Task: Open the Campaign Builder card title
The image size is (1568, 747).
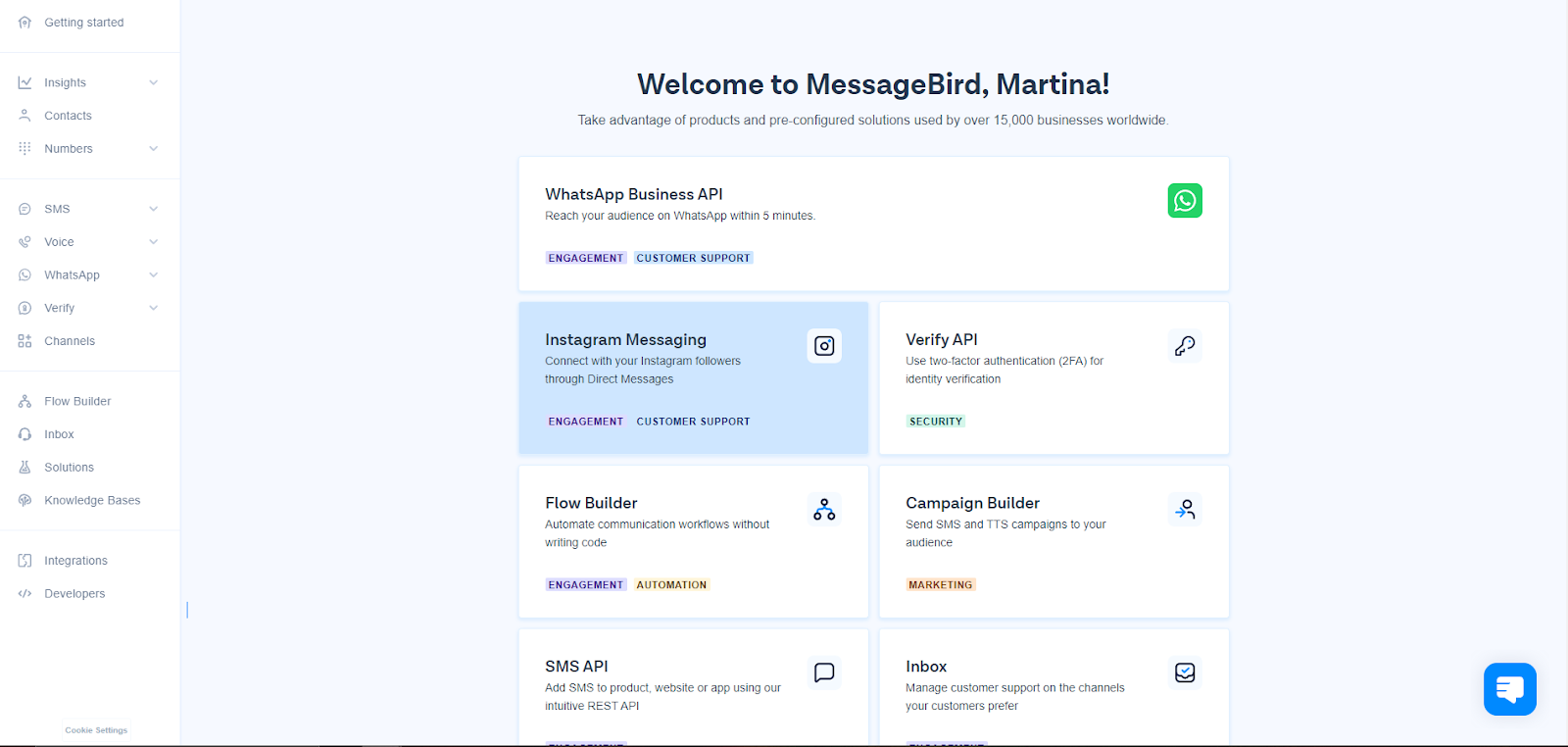Action: point(972,503)
